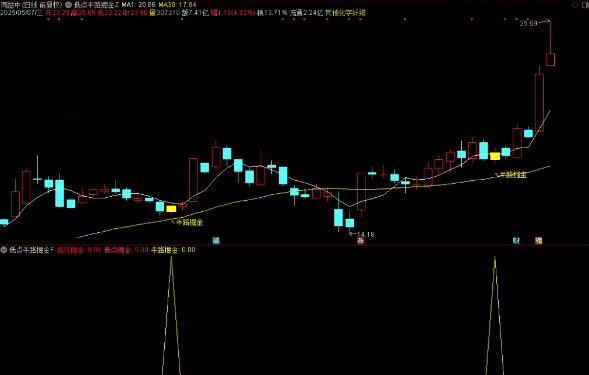Click the sub-chart indicator settings circle icon

4,249
